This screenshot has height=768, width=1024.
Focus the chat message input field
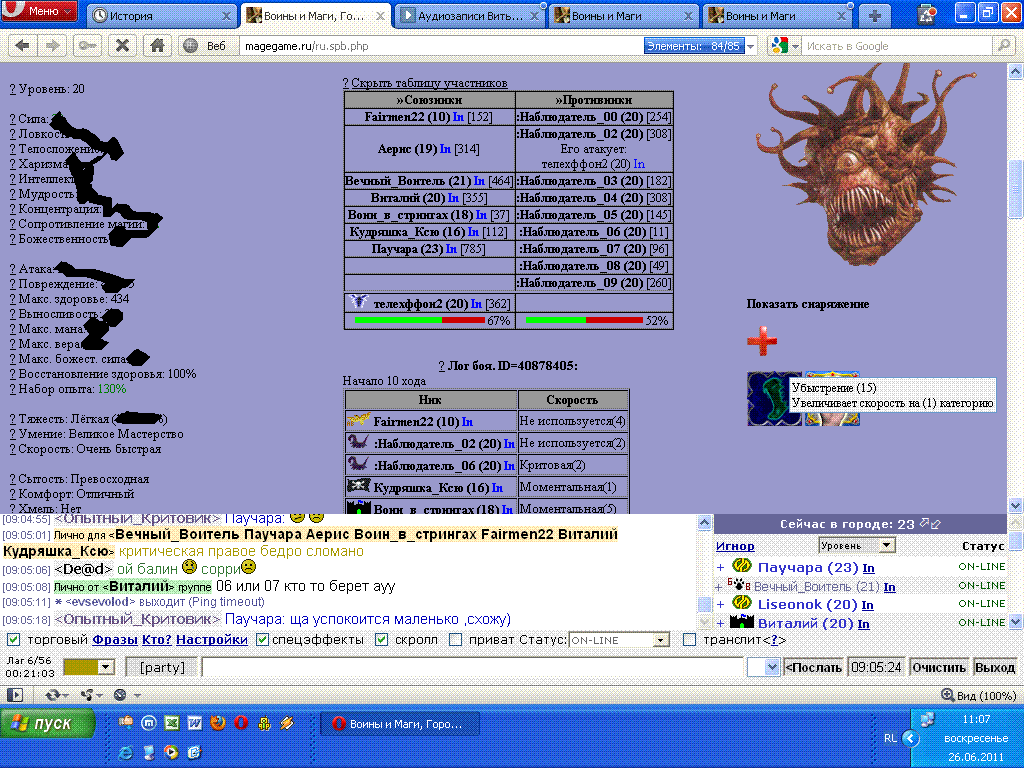tap(475, 667)
